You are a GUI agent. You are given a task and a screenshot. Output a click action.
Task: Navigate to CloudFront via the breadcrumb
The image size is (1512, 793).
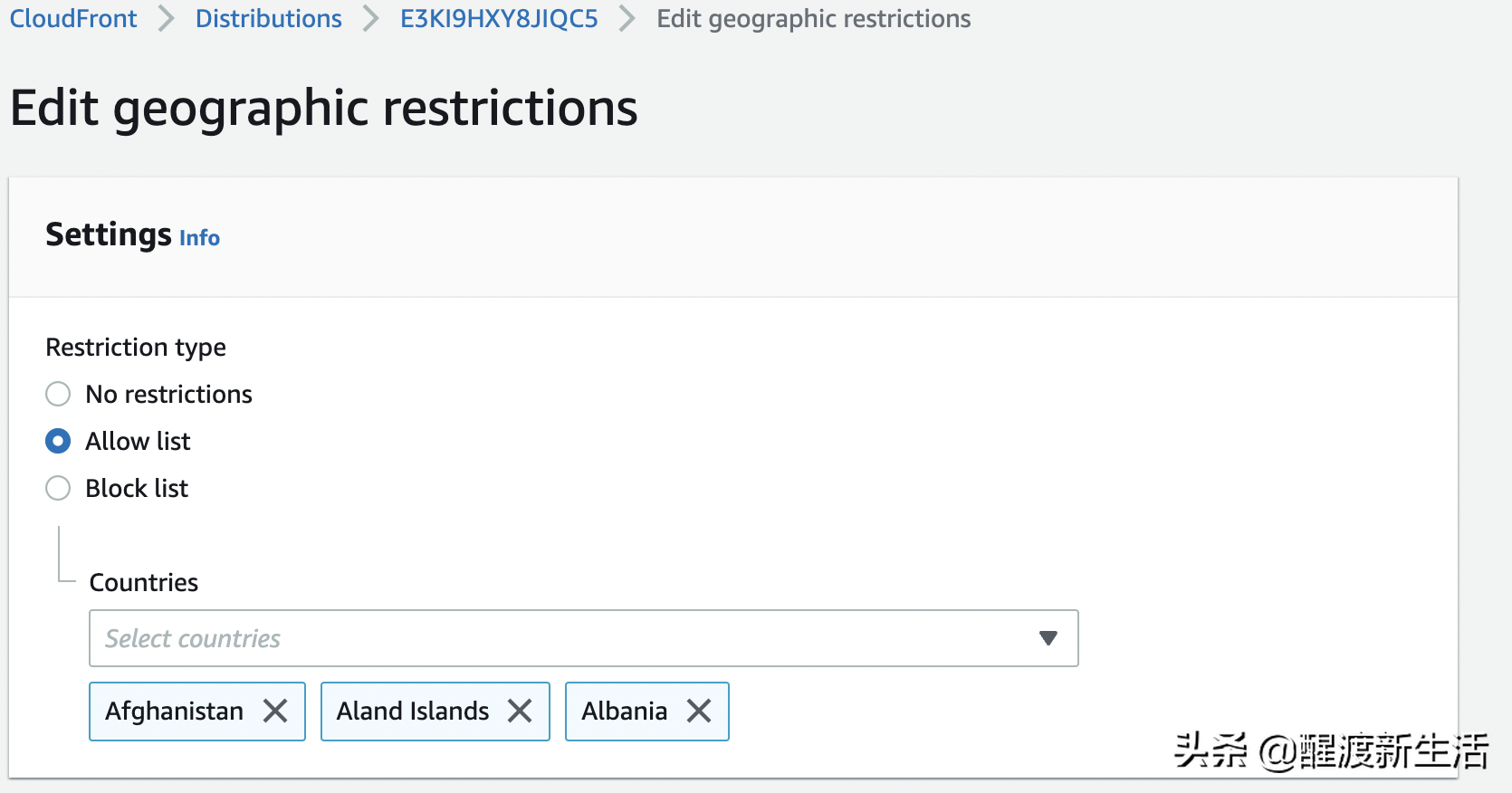point(72,18)
